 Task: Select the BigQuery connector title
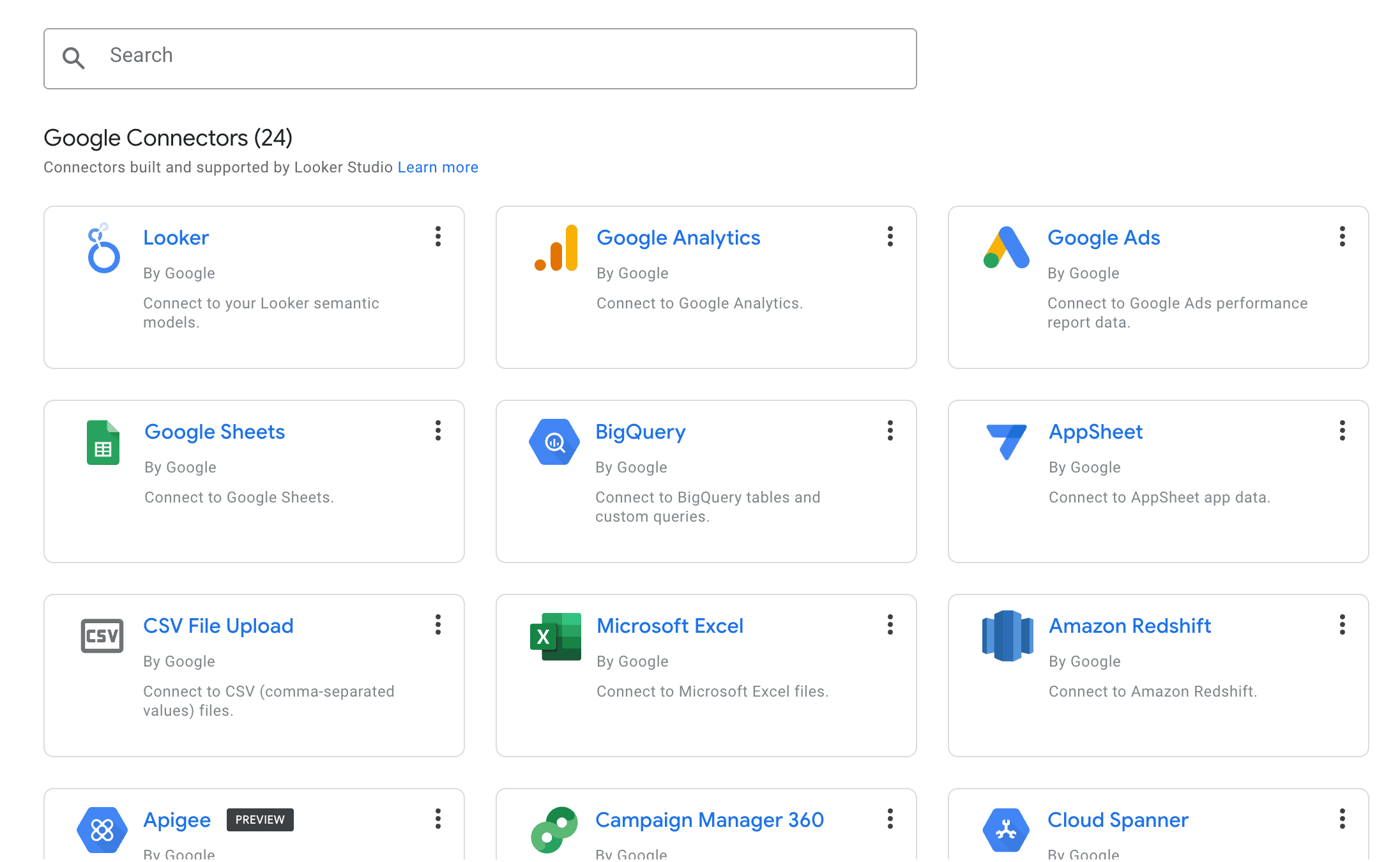pos(641,432)
